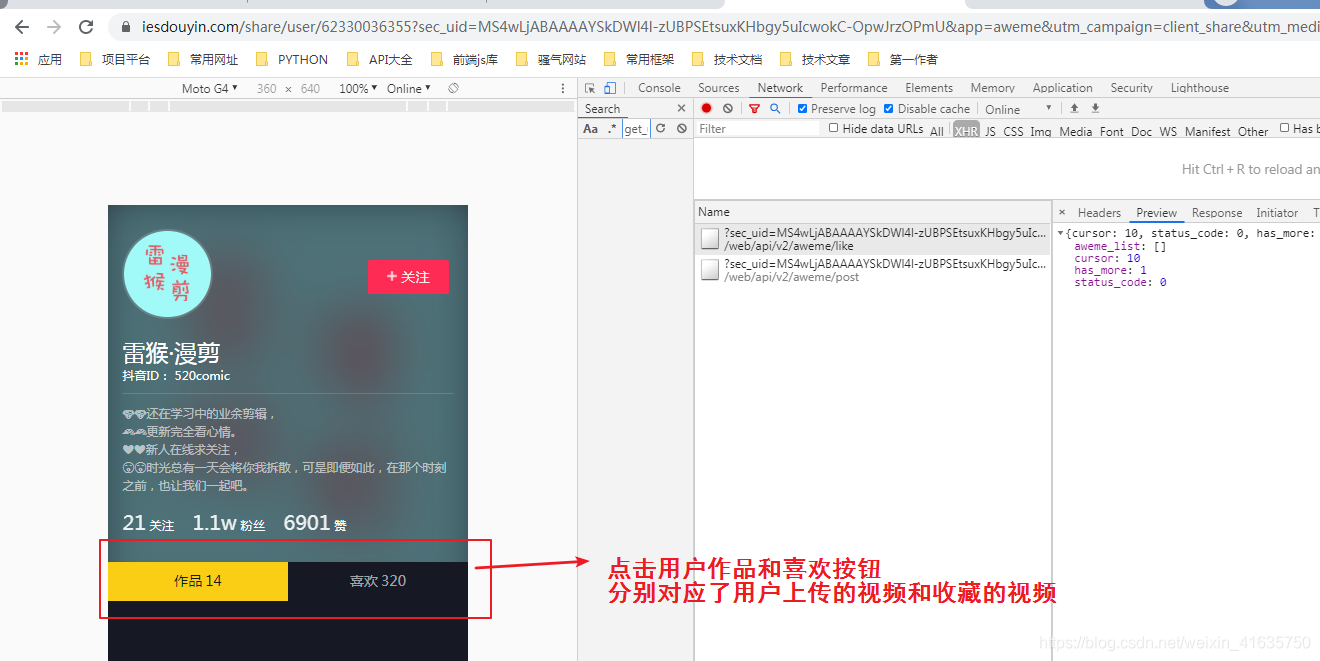Open the API大全 bookmark folder
Screen dimensions: 1320x661
[x=379, y=60]
